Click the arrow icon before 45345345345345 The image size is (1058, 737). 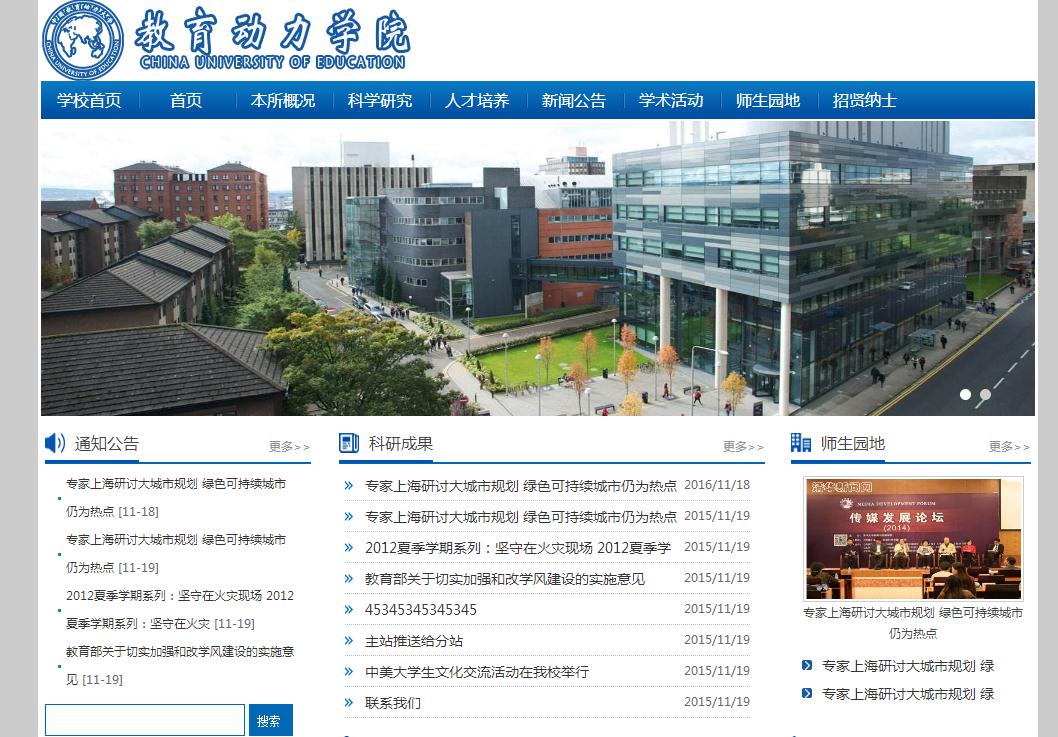click(349, 610)
